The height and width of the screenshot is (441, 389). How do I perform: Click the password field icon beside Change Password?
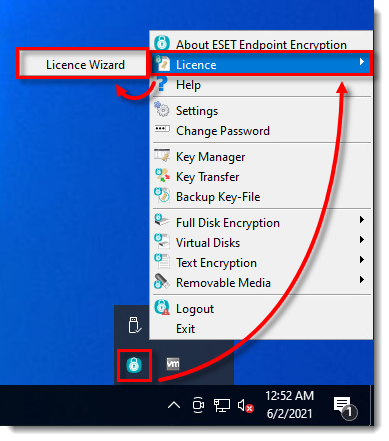click(x=162, y=129)
